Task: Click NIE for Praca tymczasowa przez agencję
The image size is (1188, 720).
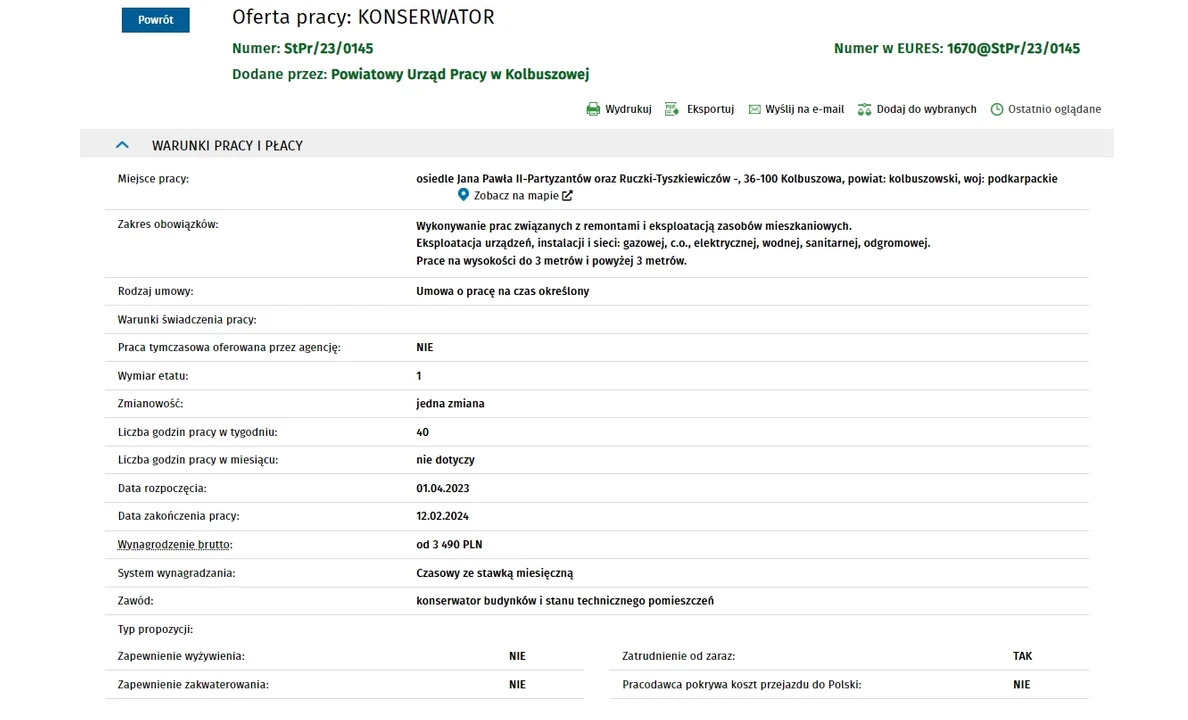Action: (x=424, y=347)
